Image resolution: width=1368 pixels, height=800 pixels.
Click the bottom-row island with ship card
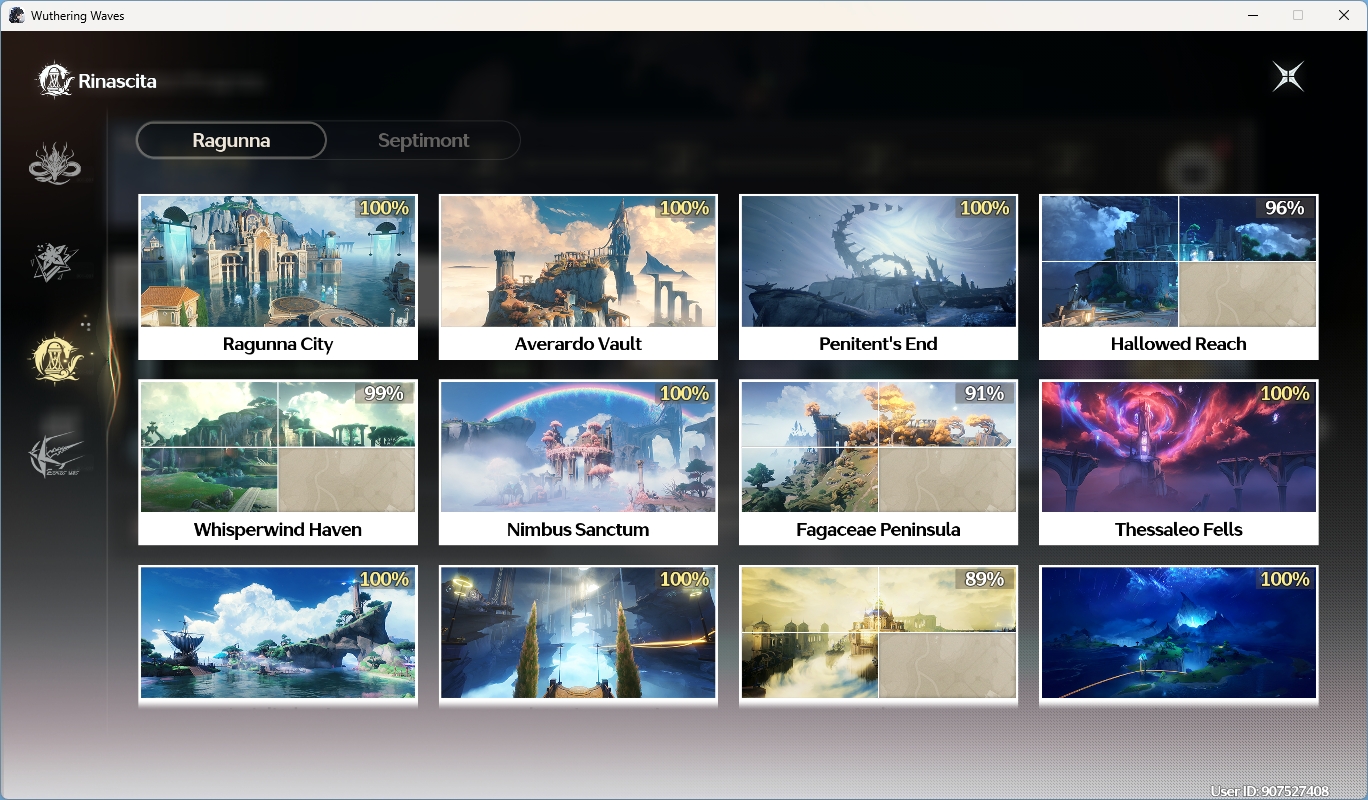278,634
